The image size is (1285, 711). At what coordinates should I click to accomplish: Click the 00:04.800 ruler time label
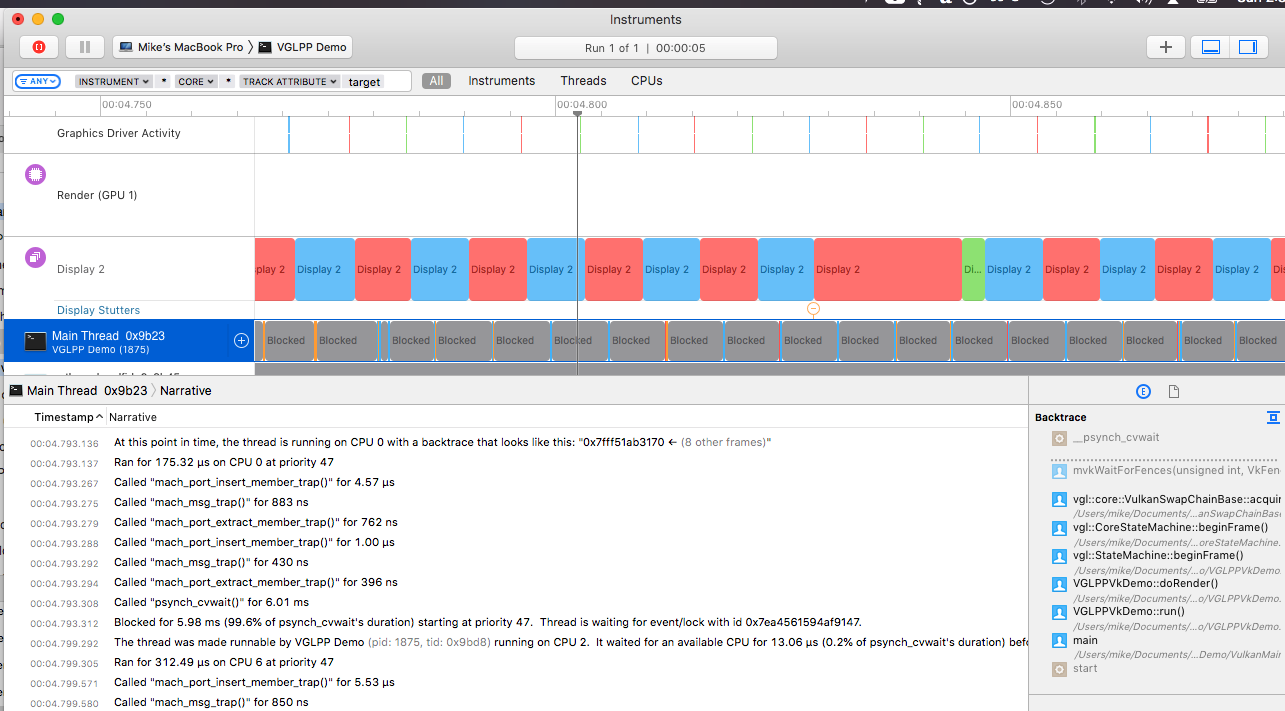(582, 104)
